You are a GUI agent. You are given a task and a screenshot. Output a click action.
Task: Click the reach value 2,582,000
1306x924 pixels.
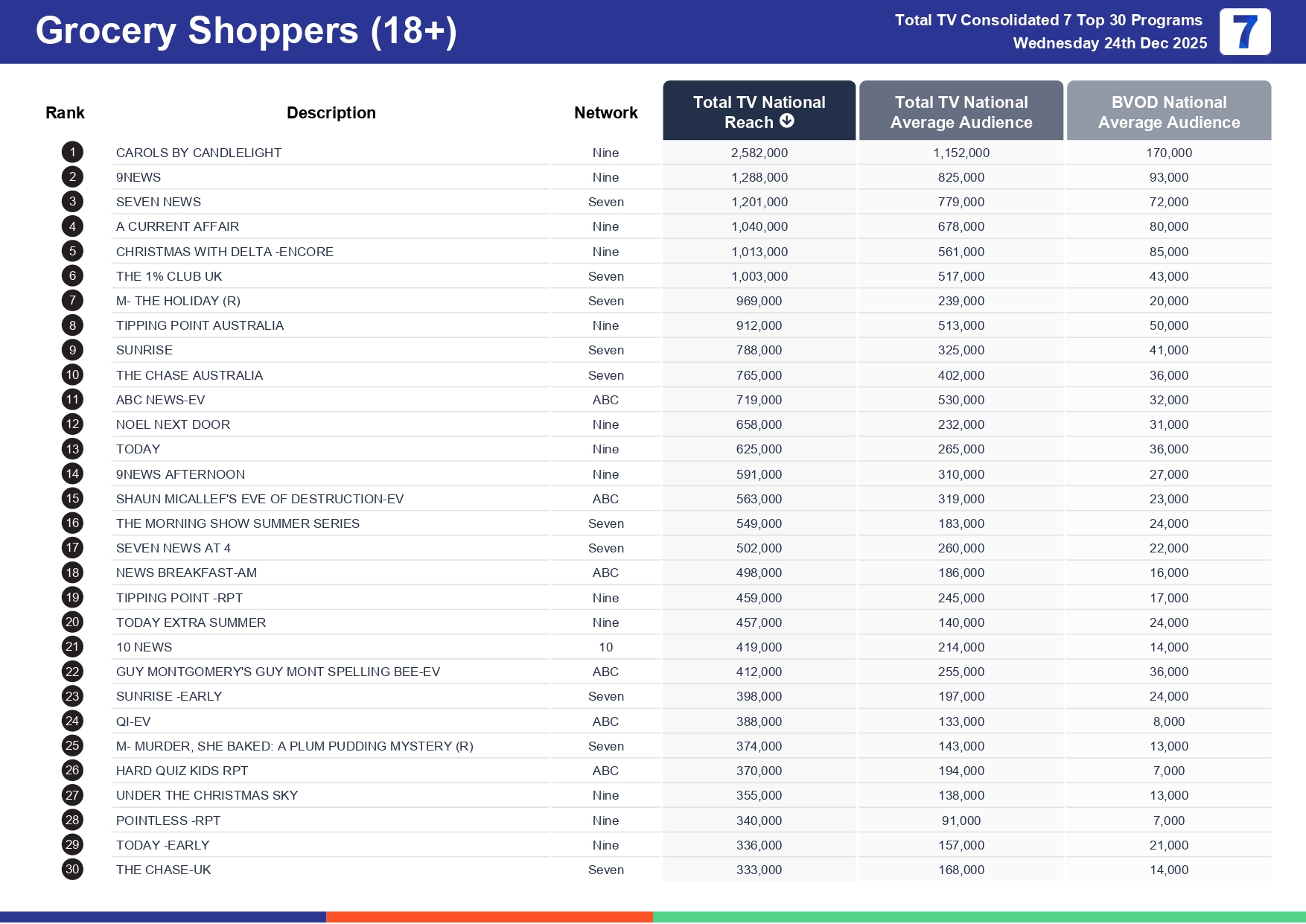(x=759, y=153)
